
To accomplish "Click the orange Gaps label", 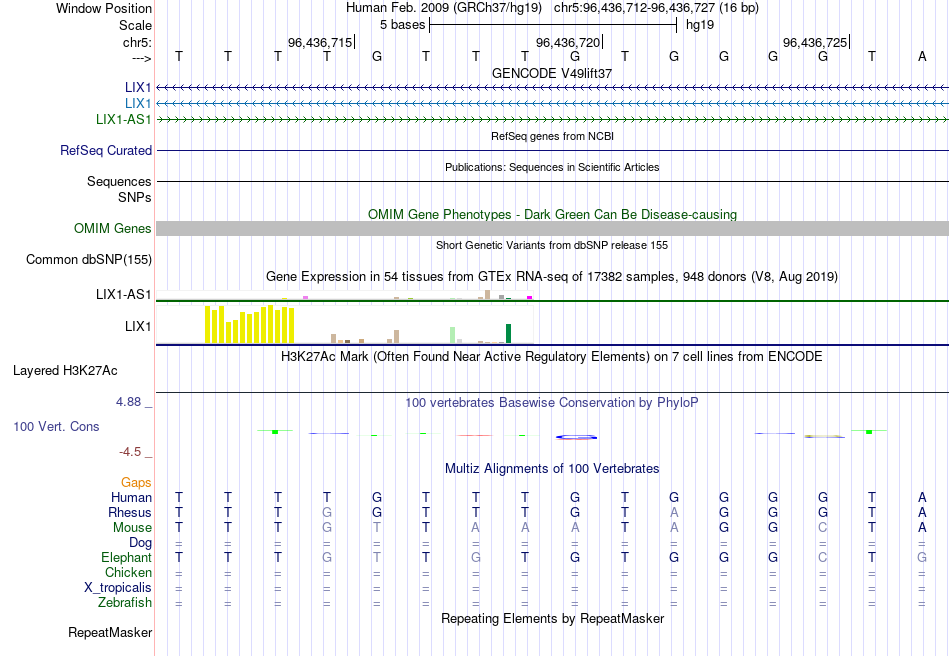I will click(136, 483).
